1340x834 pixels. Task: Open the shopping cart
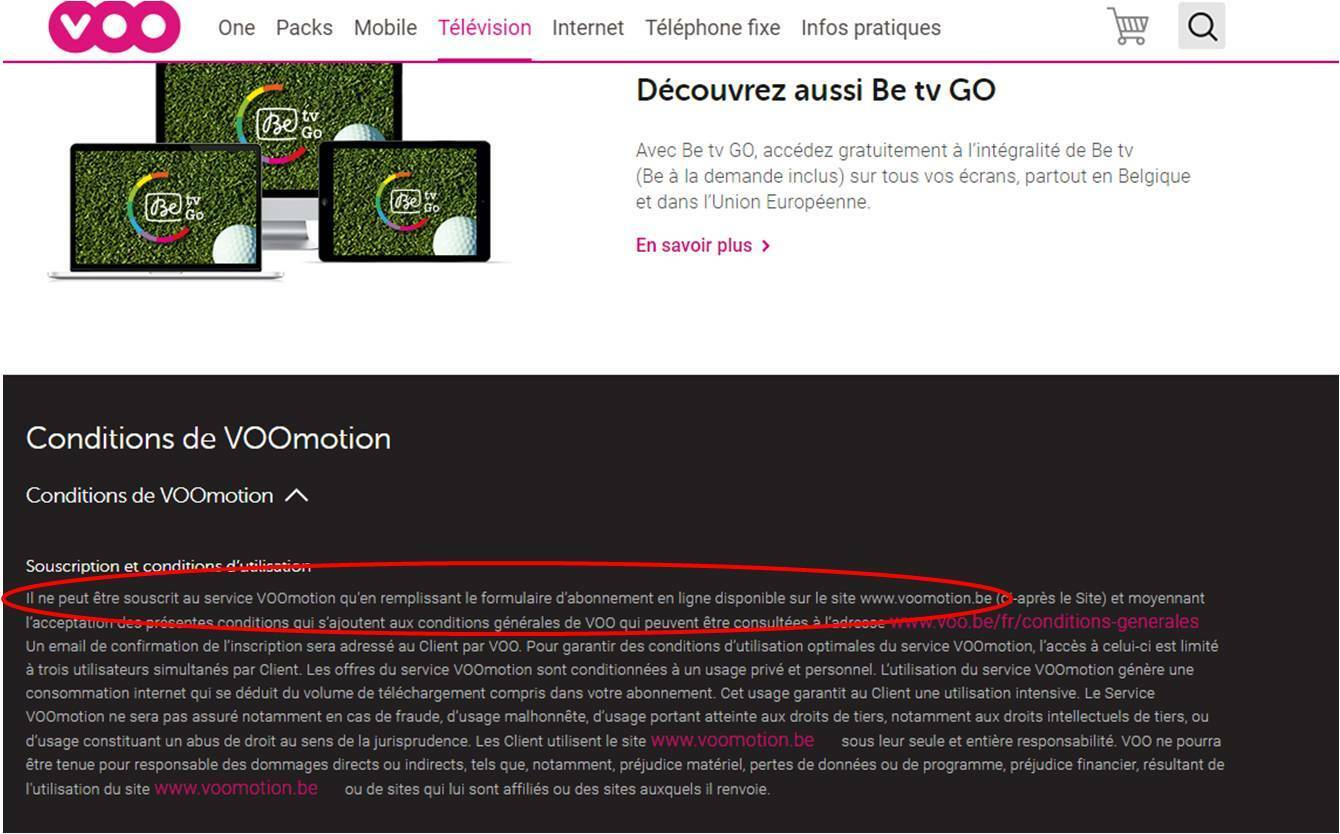click(x=1129, y=26)
